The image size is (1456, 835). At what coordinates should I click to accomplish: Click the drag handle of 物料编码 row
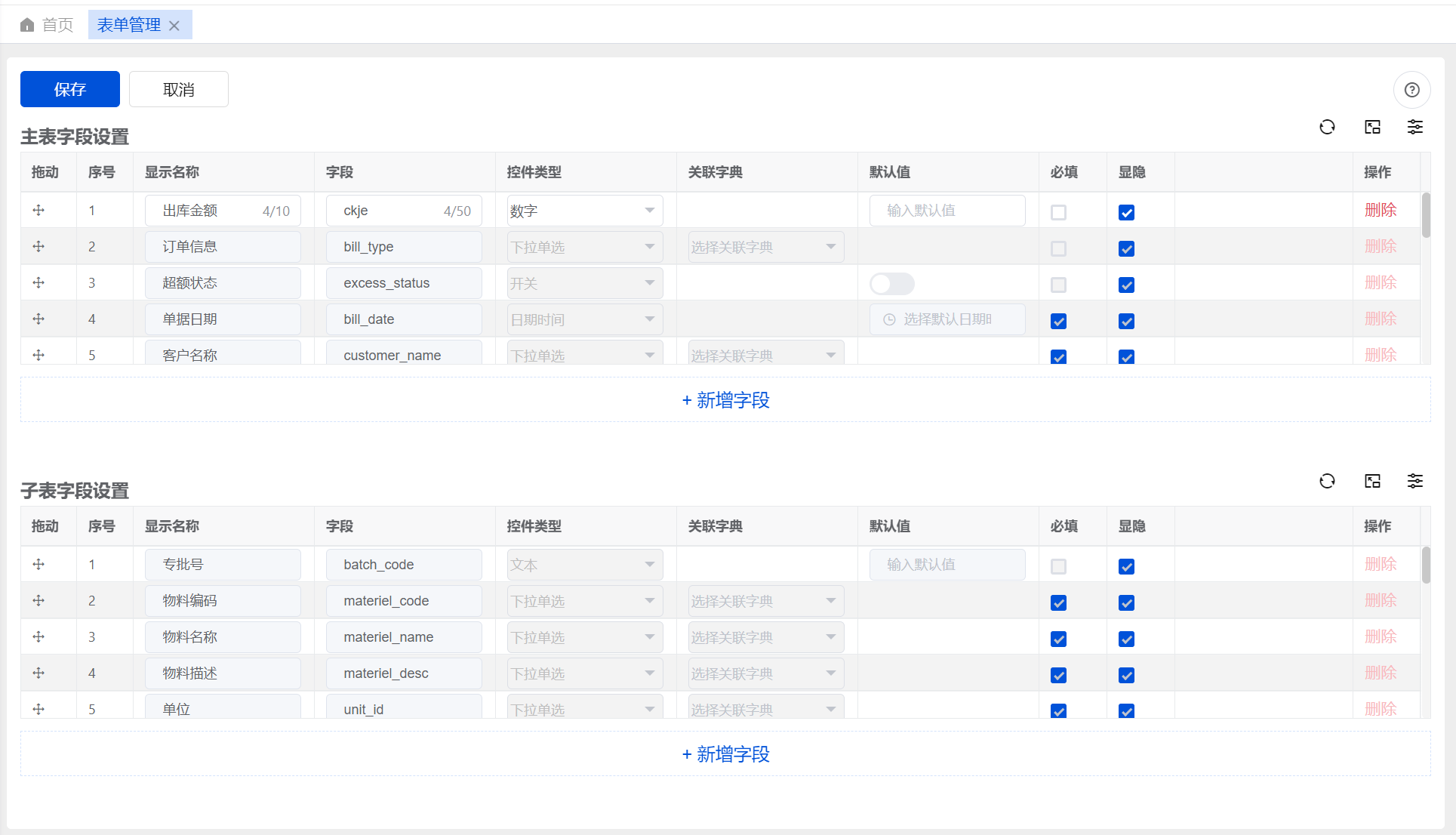pos(38,601)
